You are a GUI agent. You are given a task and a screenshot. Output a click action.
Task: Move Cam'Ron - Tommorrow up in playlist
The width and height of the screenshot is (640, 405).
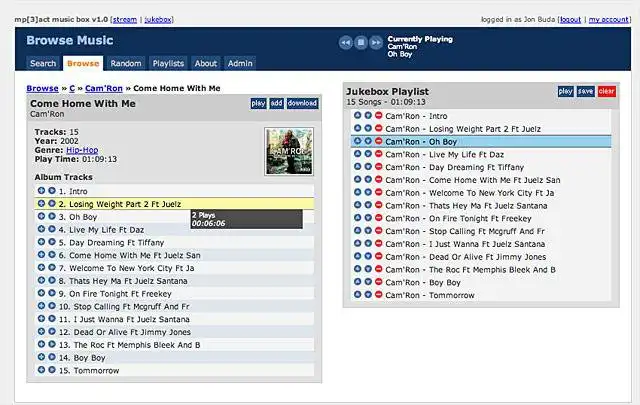coord(358,294)
